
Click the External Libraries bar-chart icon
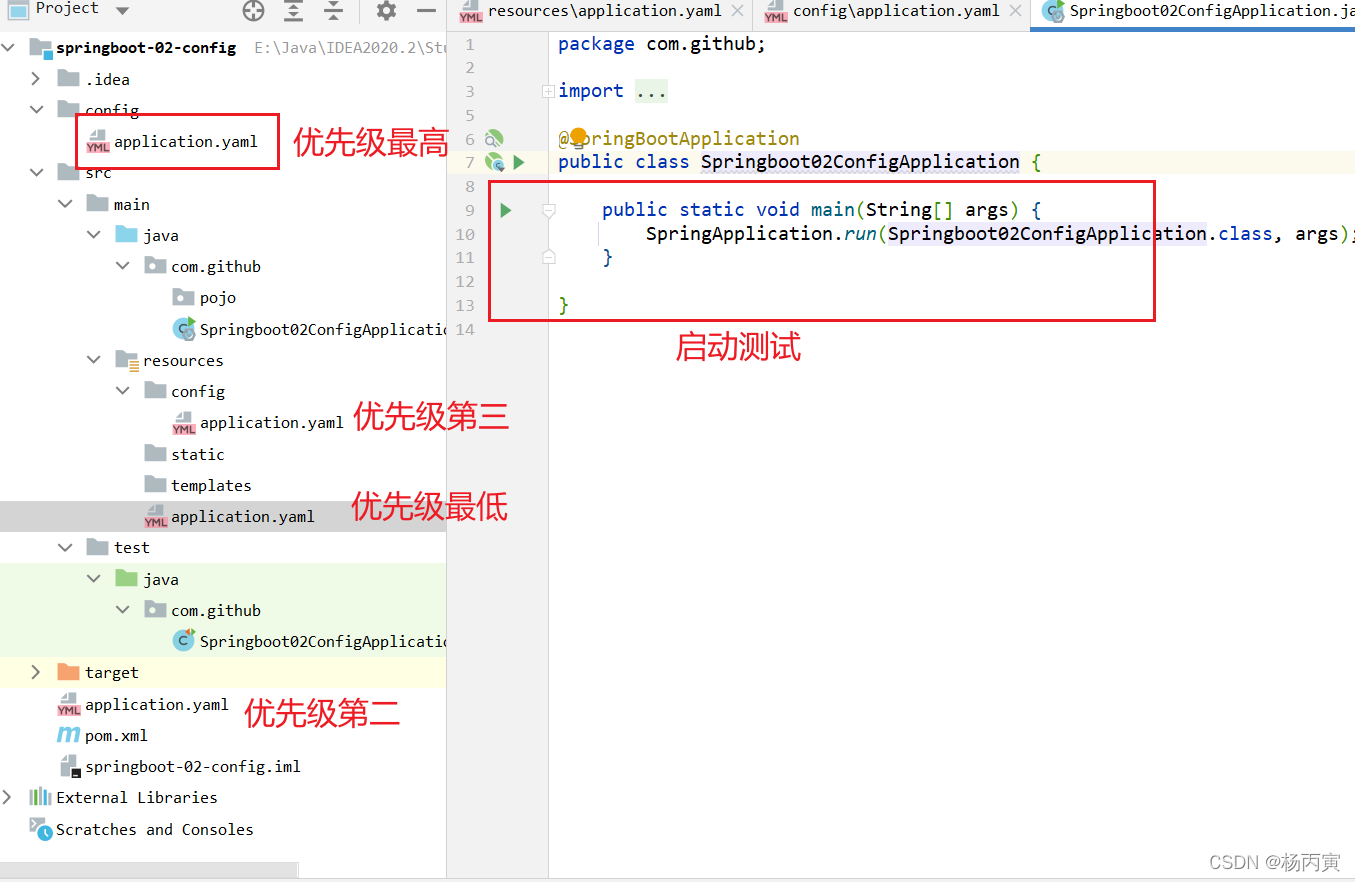[x=40, y=797]
